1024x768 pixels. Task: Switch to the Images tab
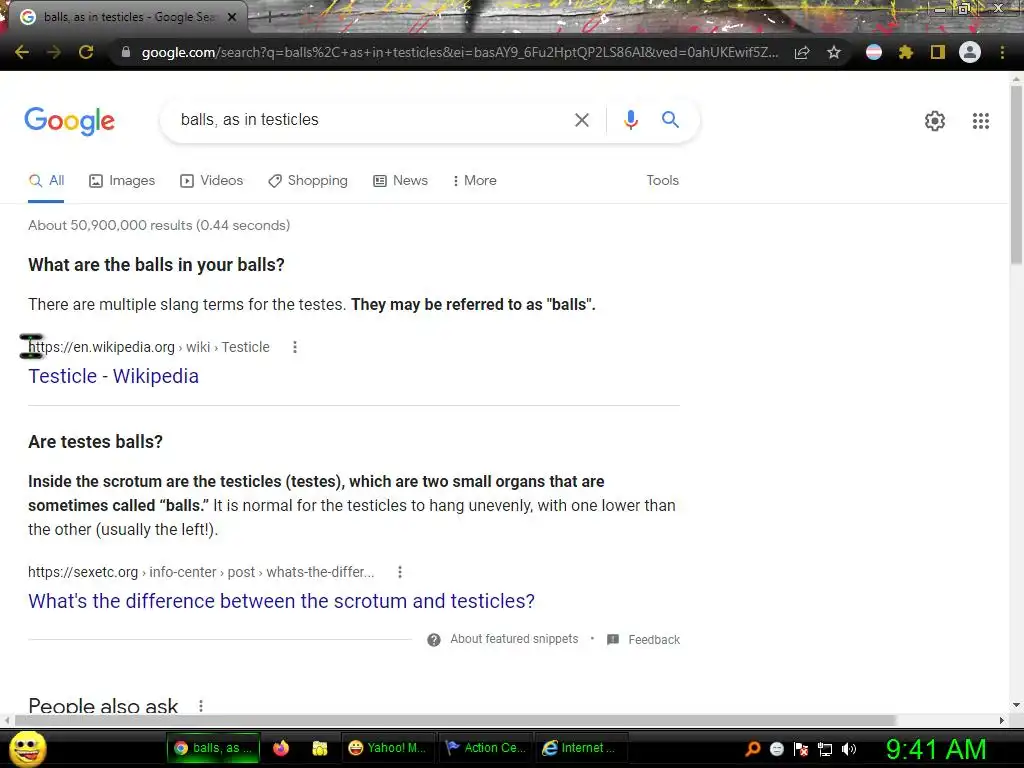tap(122, 181)
